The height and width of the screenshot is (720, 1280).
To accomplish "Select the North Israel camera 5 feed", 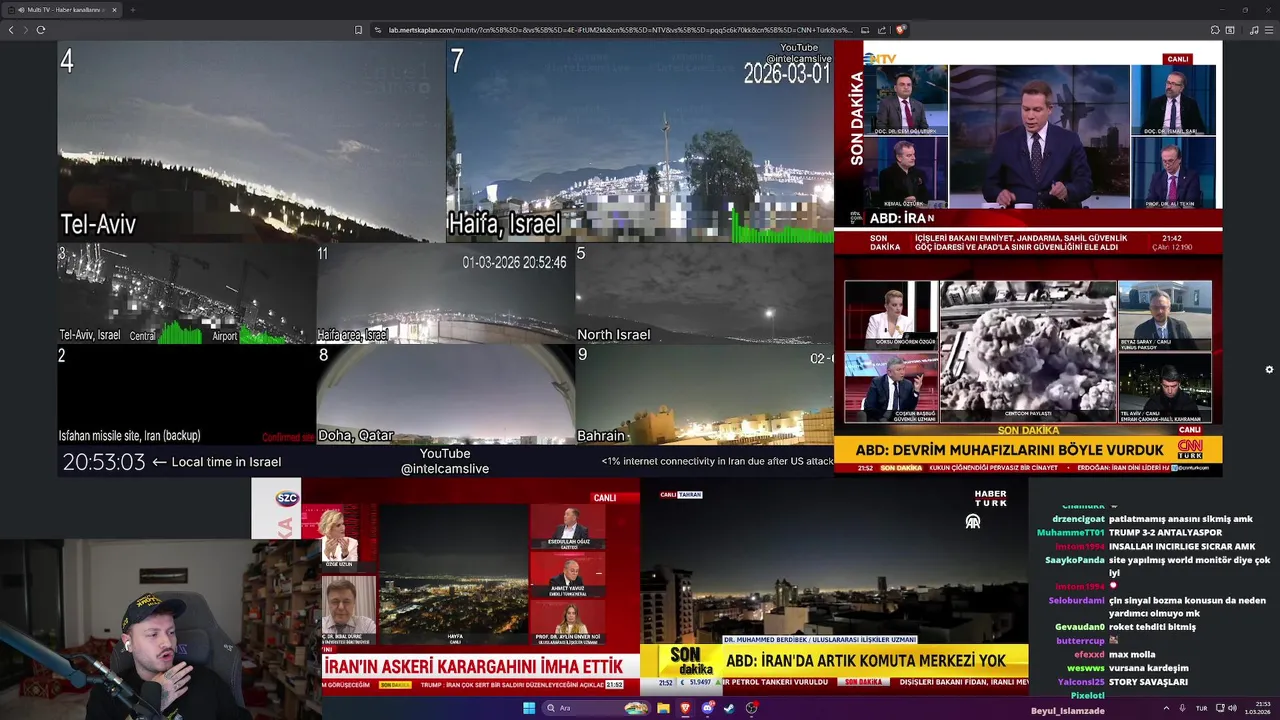I will 704,294.
